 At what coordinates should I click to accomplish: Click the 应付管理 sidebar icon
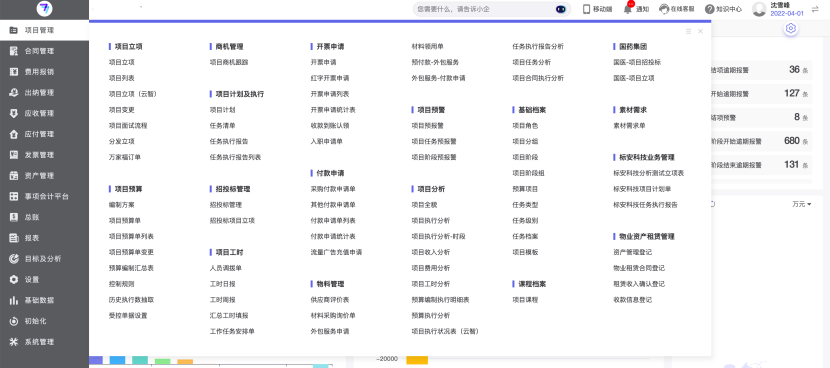[x=14, y=134]
